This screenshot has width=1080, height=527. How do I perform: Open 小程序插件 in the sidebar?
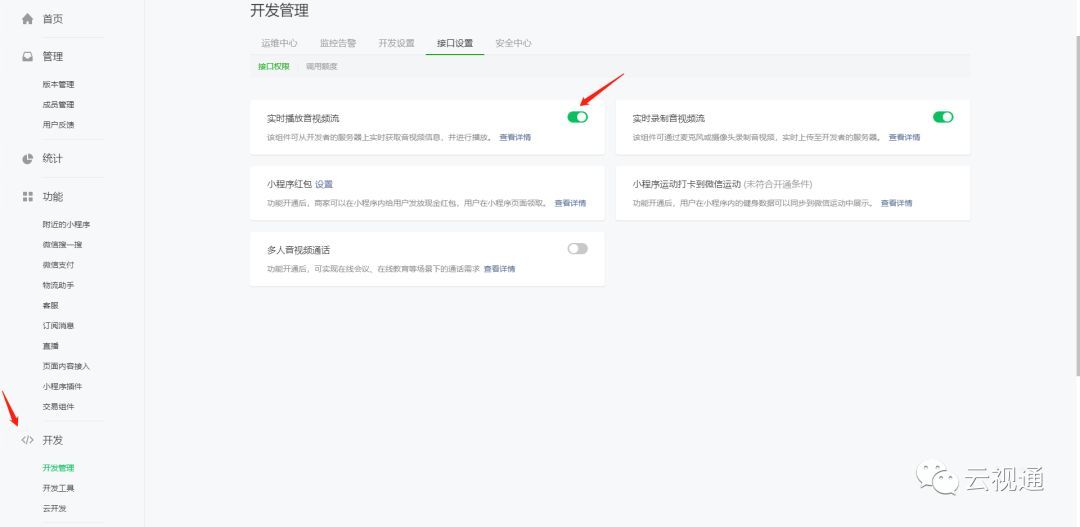point(63,386)
